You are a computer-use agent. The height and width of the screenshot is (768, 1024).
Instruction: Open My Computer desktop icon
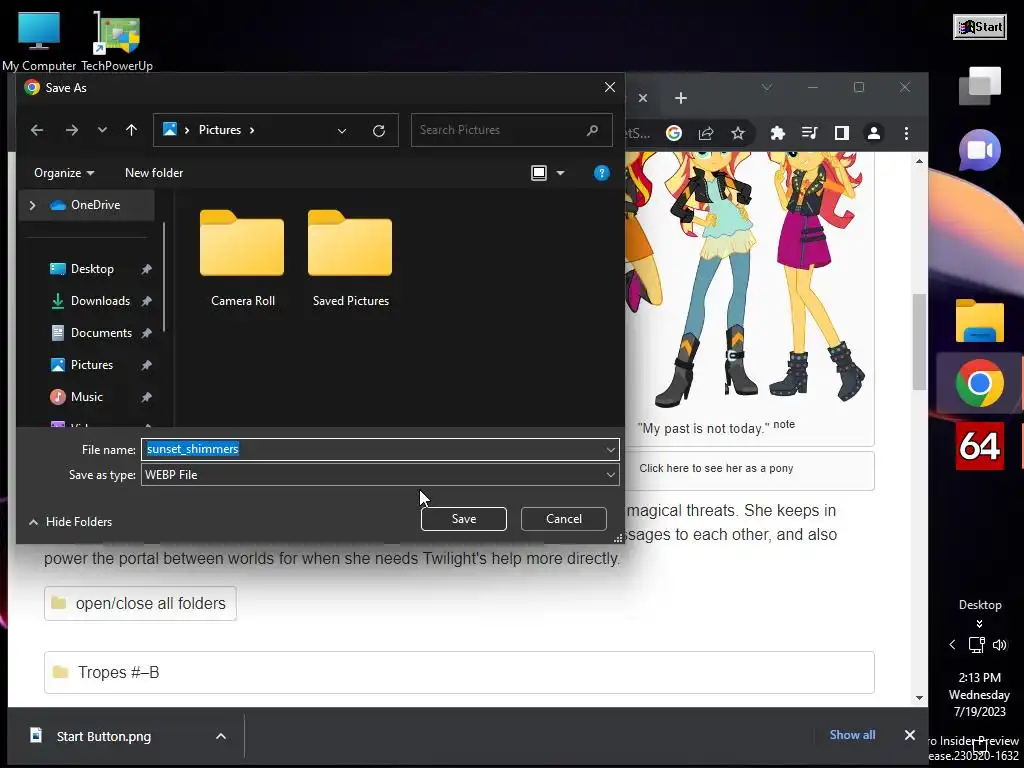click(39, 40)
